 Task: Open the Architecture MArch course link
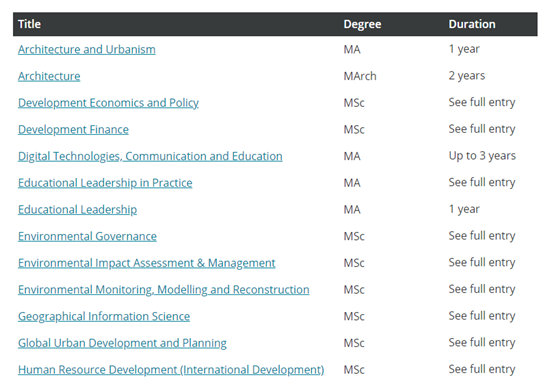point(49,76)
